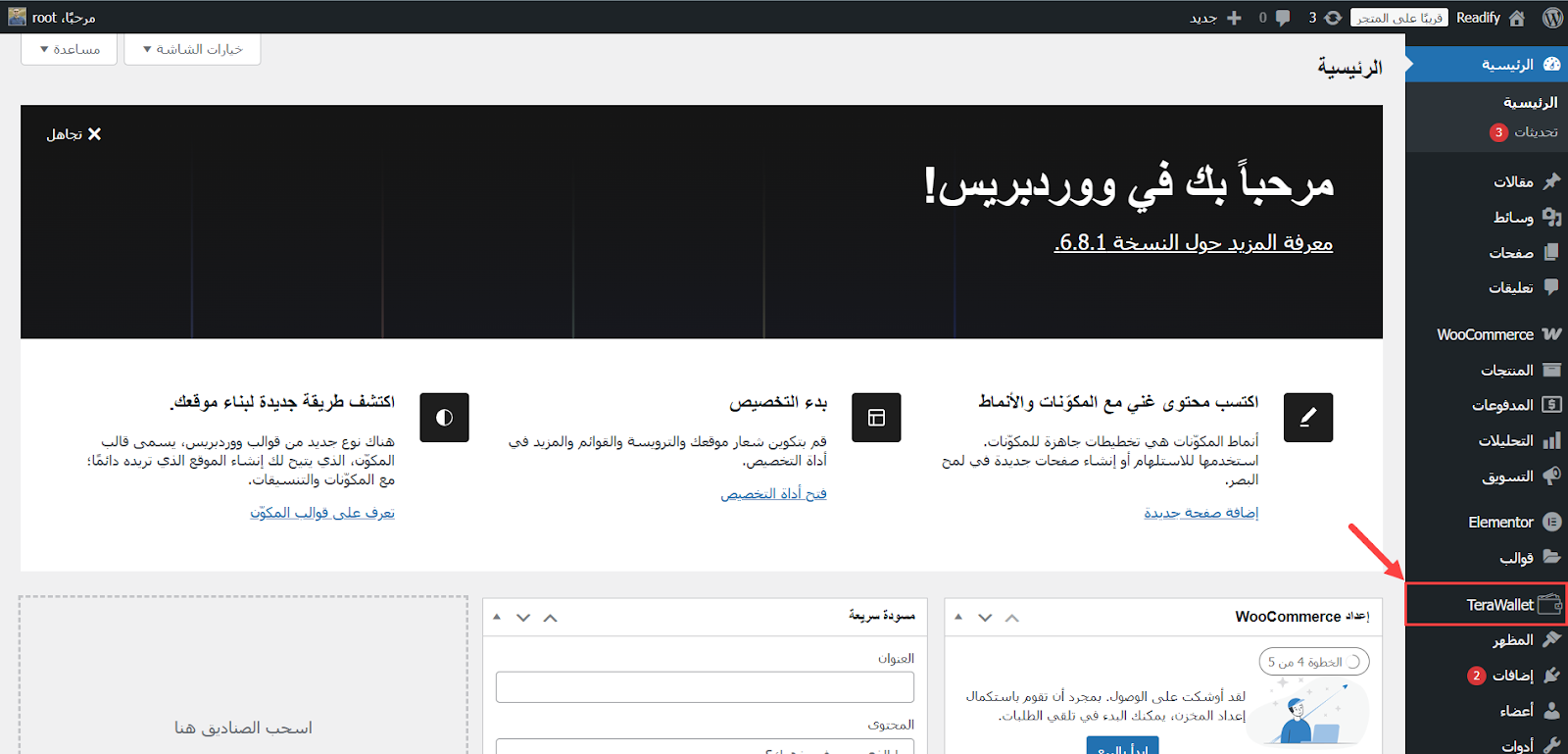Viewport: 1568px width, 754px height.
Task: Click فتح أداة التخصيص link
Action: [773, 493]
